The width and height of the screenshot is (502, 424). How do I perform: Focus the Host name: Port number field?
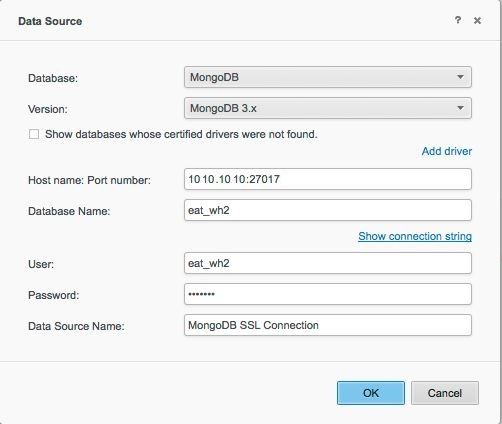pos(328,179)
